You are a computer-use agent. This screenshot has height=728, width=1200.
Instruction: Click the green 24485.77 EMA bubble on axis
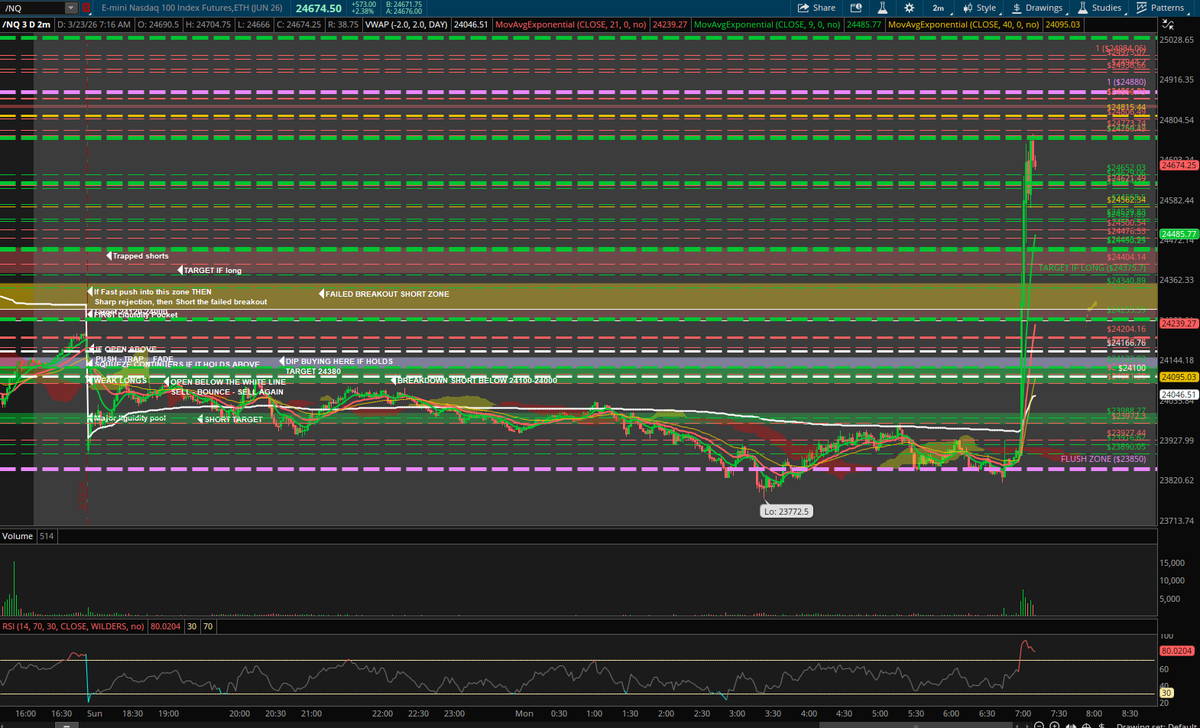pyautogui.click(x=1179, y=234)
